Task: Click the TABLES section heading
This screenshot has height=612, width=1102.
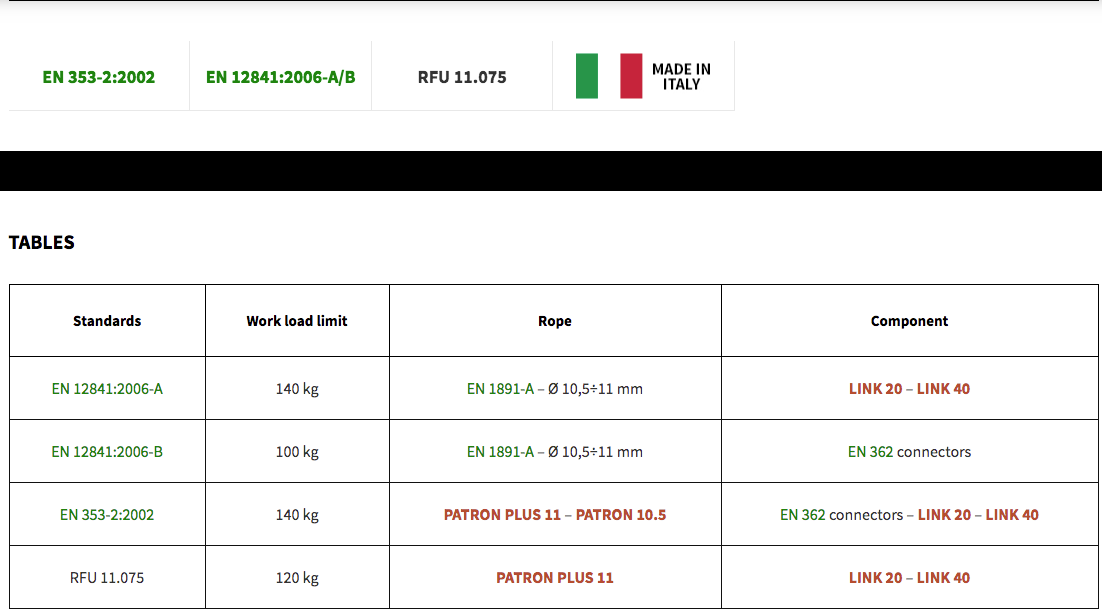Action: coord(42,242)
